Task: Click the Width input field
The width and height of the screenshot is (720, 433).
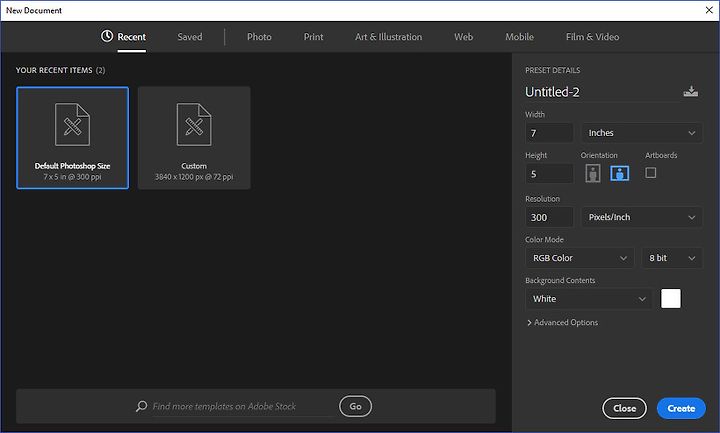Action: (549, 133)
